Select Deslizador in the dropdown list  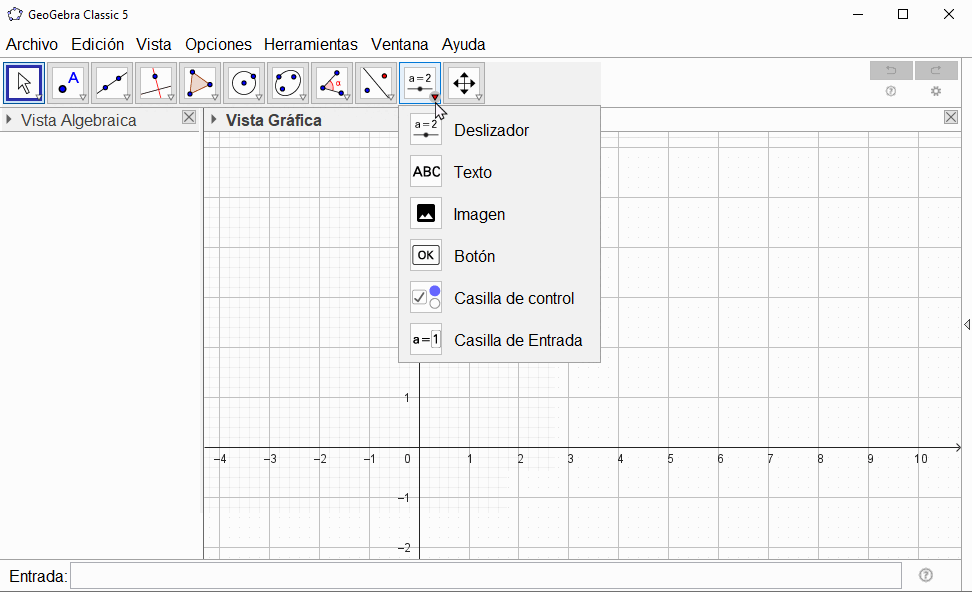point(491,130)
